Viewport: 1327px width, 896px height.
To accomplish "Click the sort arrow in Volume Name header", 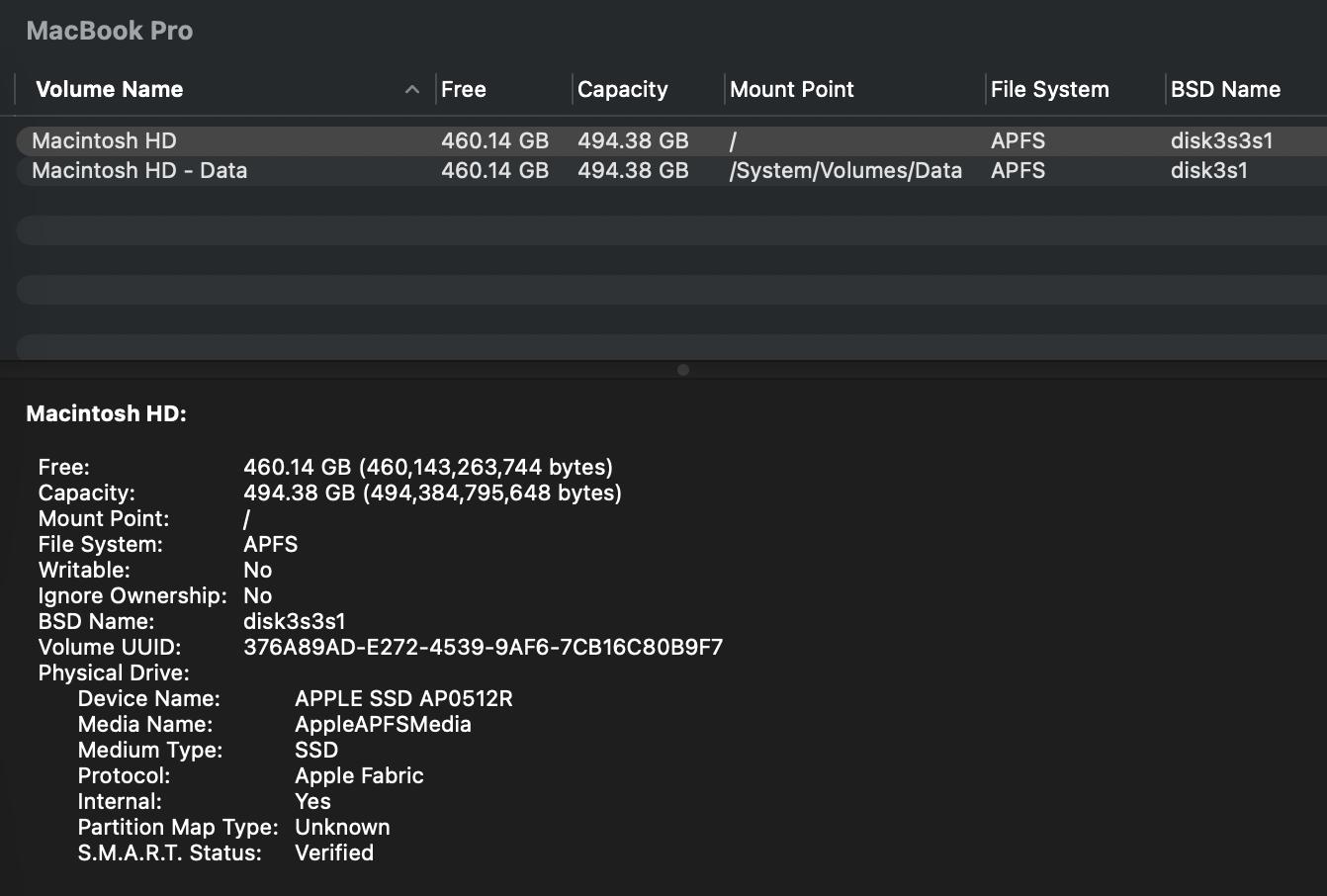I will coord(411,90).
